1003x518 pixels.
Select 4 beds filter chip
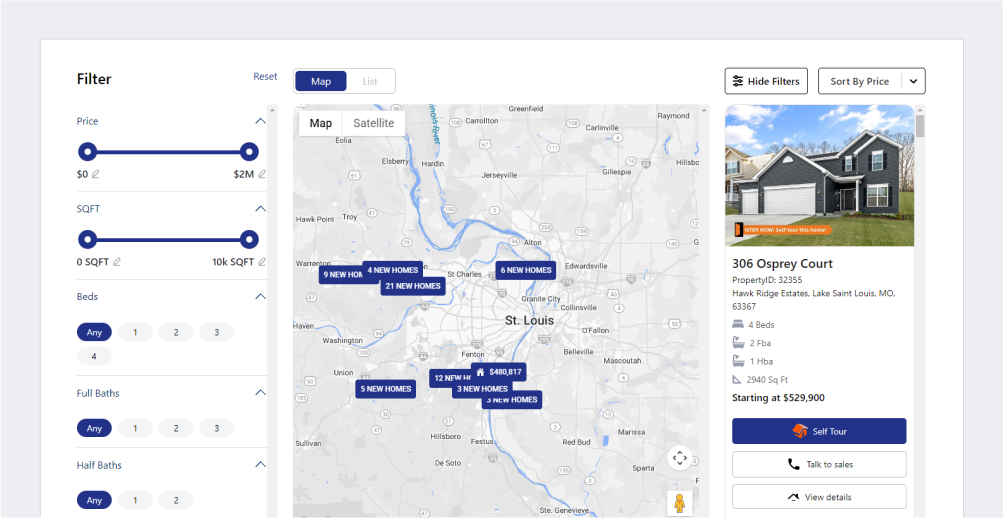94,356
